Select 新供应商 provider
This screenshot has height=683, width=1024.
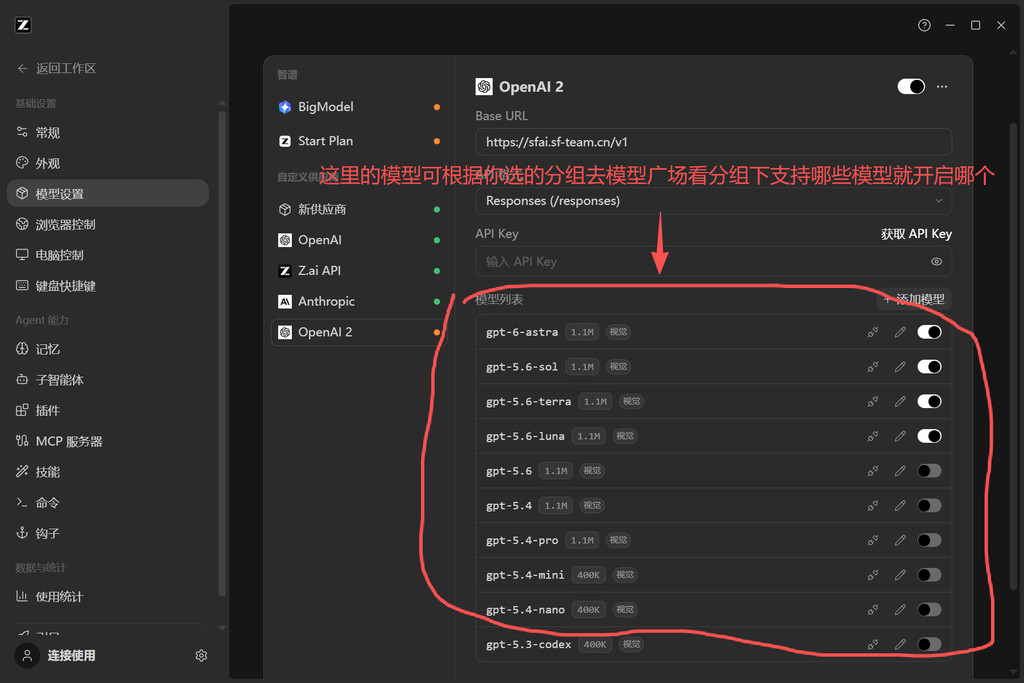coord(359,210)
